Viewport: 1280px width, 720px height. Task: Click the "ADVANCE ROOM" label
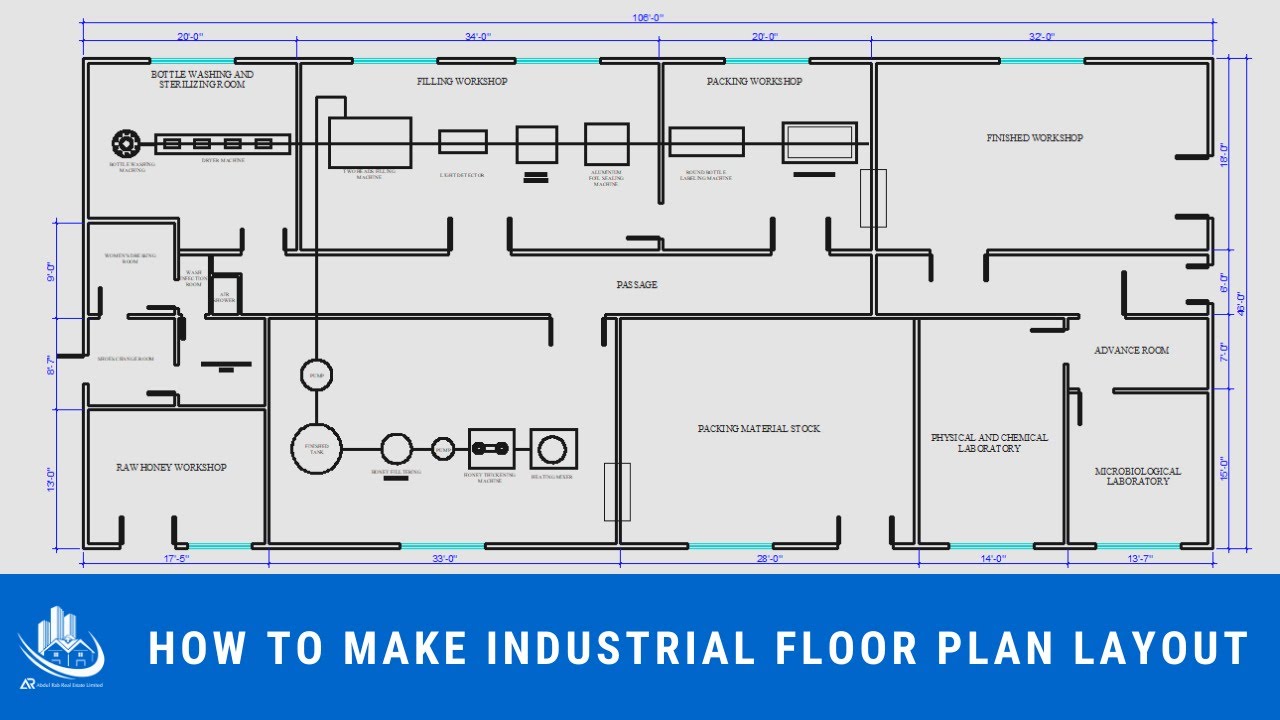[x=1132, y=350]
